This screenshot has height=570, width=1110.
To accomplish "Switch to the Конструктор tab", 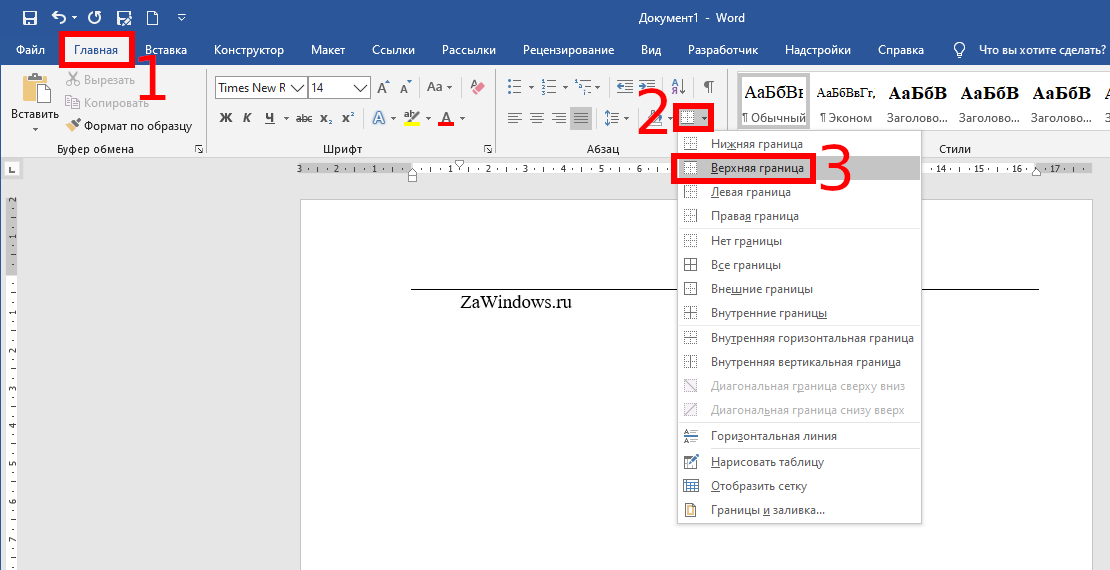I will pyautogui.click(x=249, y=50).
